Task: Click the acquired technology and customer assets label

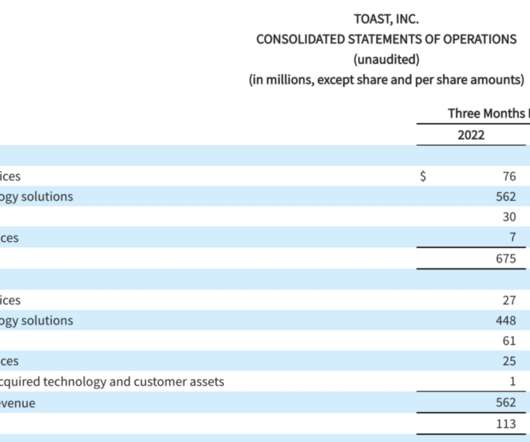Action: [x=112, y=382]
